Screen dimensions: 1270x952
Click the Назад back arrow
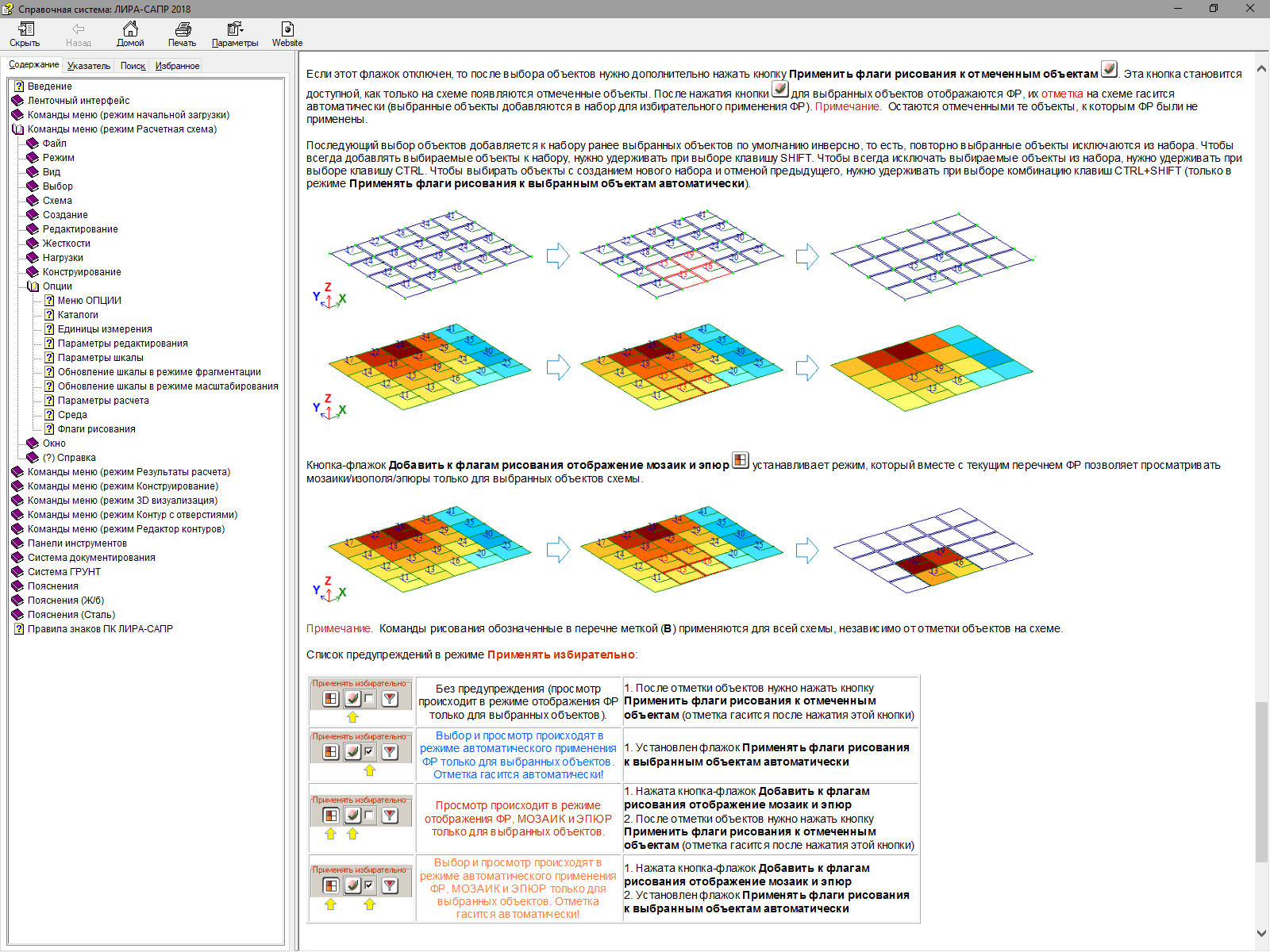pos(79,34)
